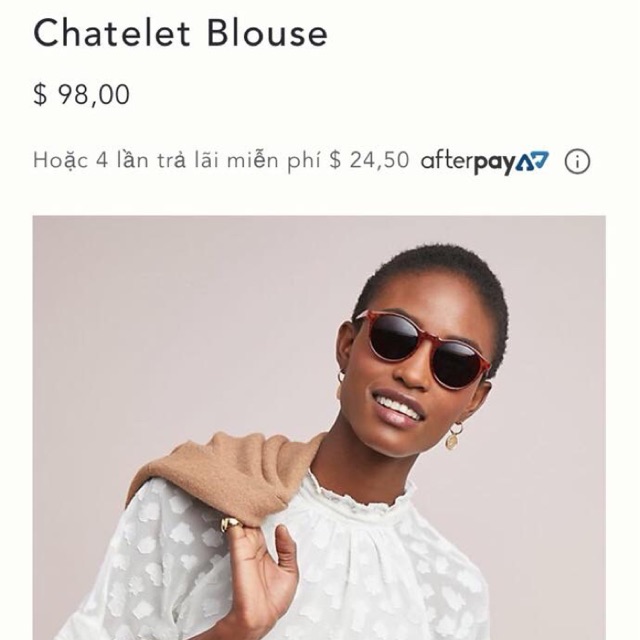Tap the blue Afterpay arrow symbol
The height and width of the screenshot is (640, 640).
click(x=532, y=160)
